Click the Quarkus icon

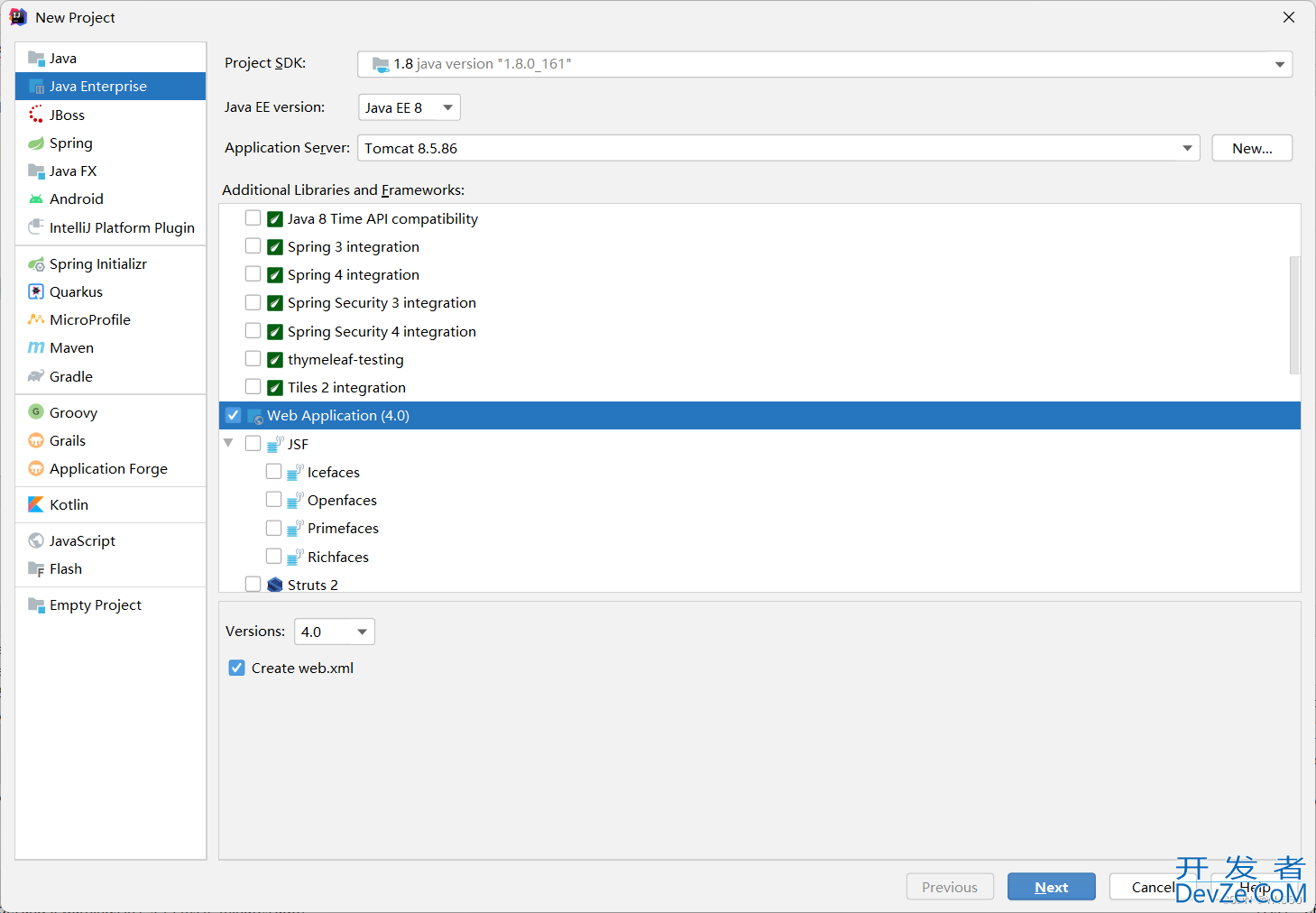[36, 291]
